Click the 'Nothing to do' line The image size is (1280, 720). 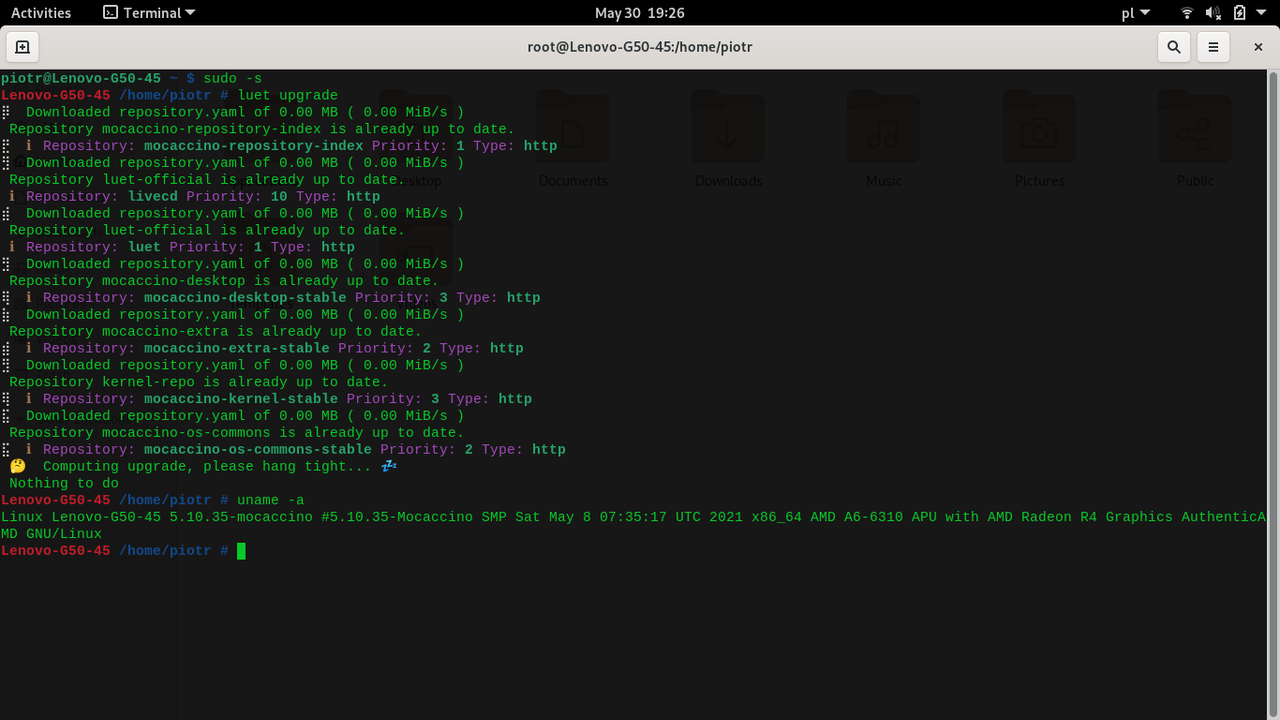pyautogui.click(x=64, y=483)
